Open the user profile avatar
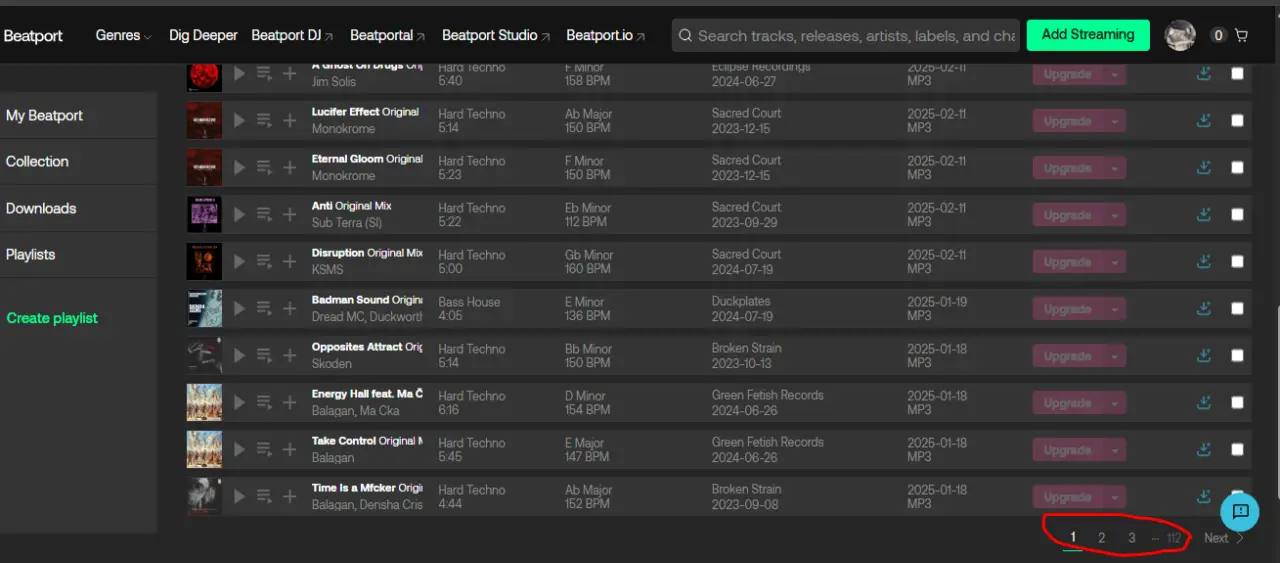1280x563 pixels. [x=1180, y=35]
